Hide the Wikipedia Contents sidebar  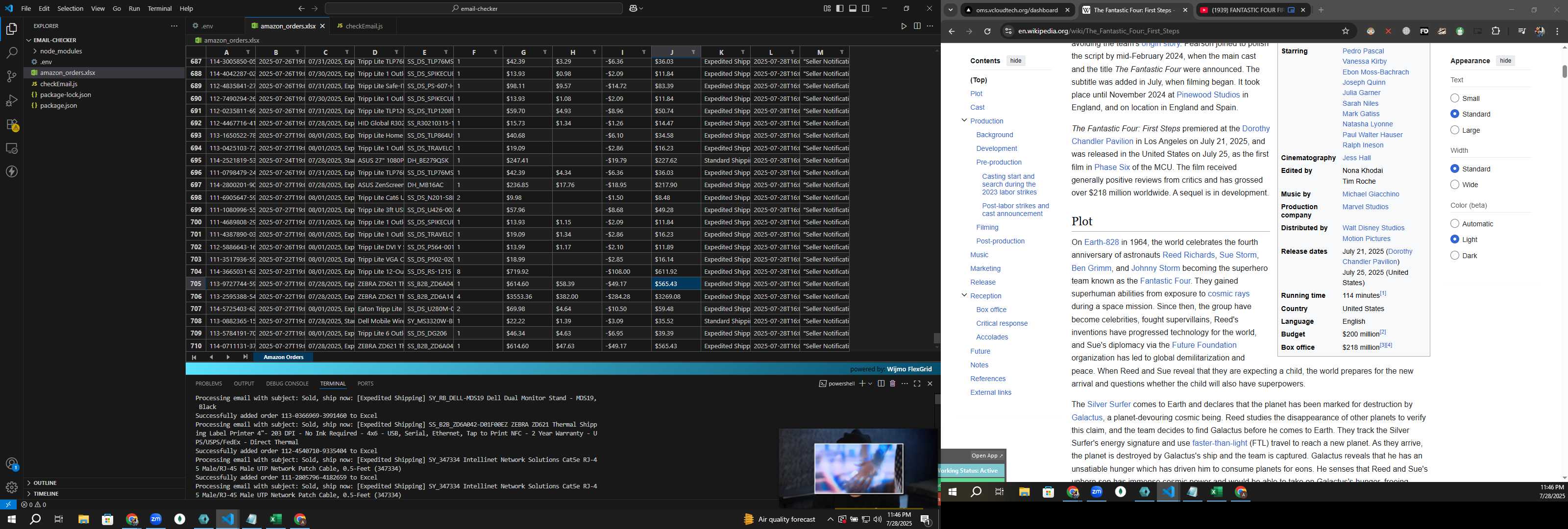pyautogui.click(x=1015, y=61)
